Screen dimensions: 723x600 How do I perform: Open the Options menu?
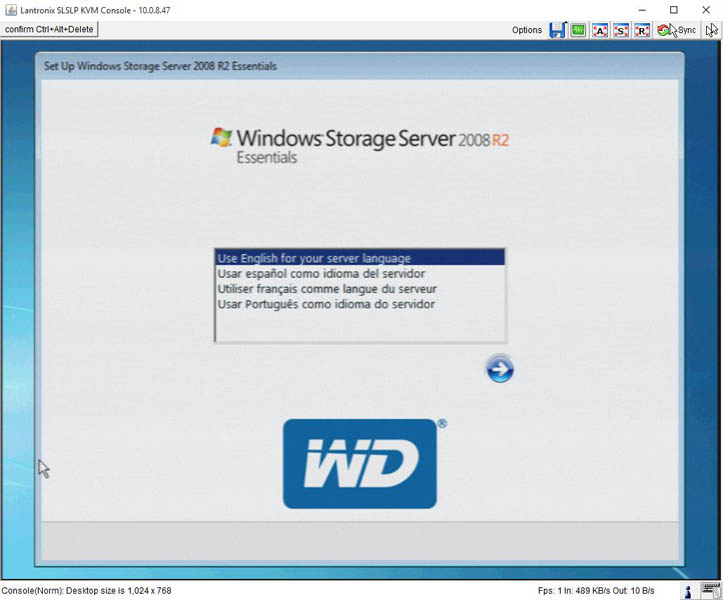tap(527, 30)
